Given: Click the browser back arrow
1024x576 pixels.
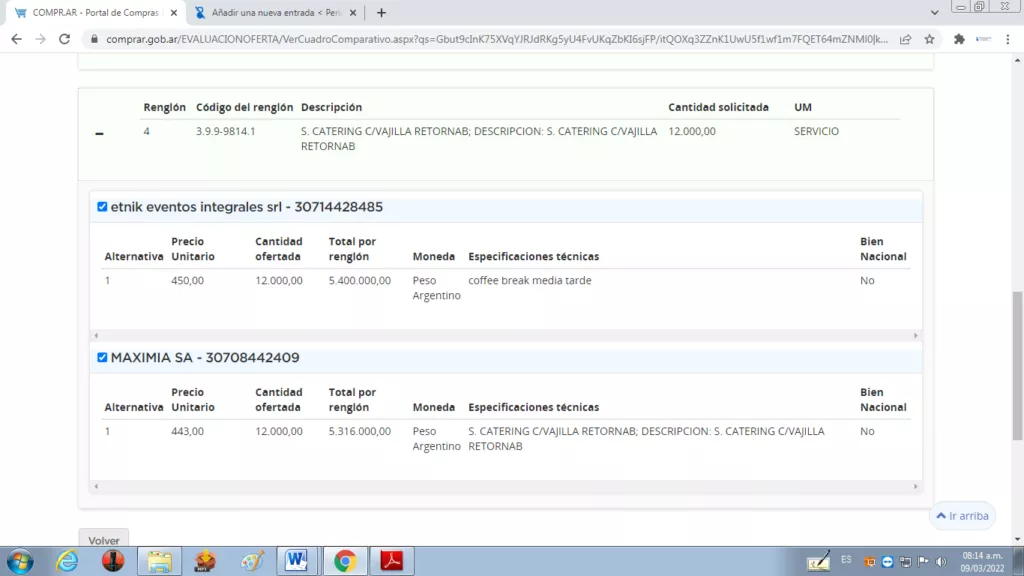Looking at the screenshot, I should 16,39.
